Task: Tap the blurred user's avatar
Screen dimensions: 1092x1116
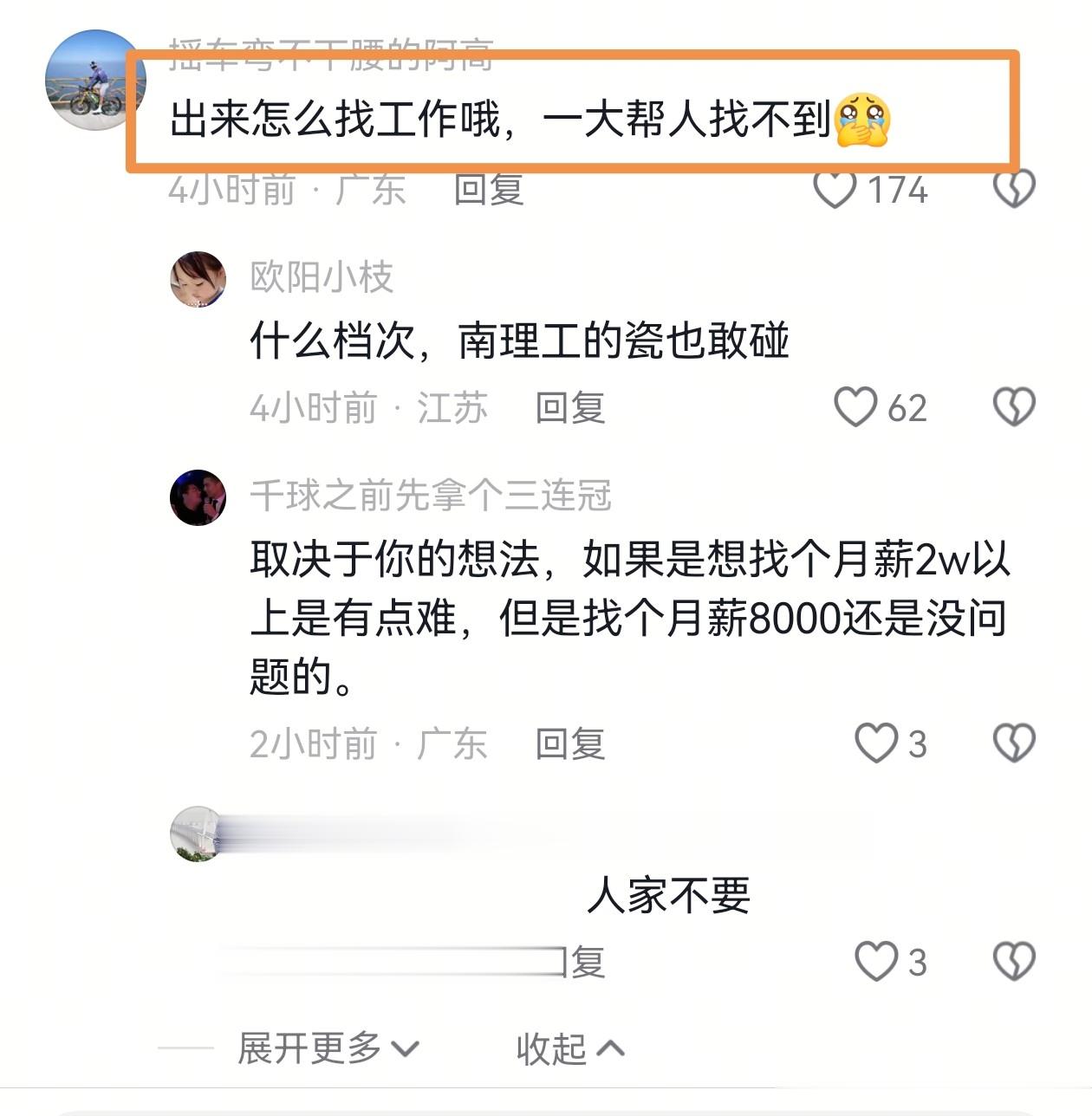Action: (x=197, y=834)
